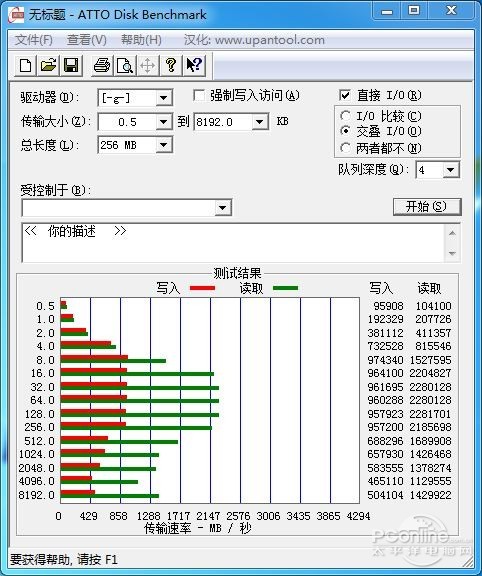Click the read value 2281701

point(430,414)
